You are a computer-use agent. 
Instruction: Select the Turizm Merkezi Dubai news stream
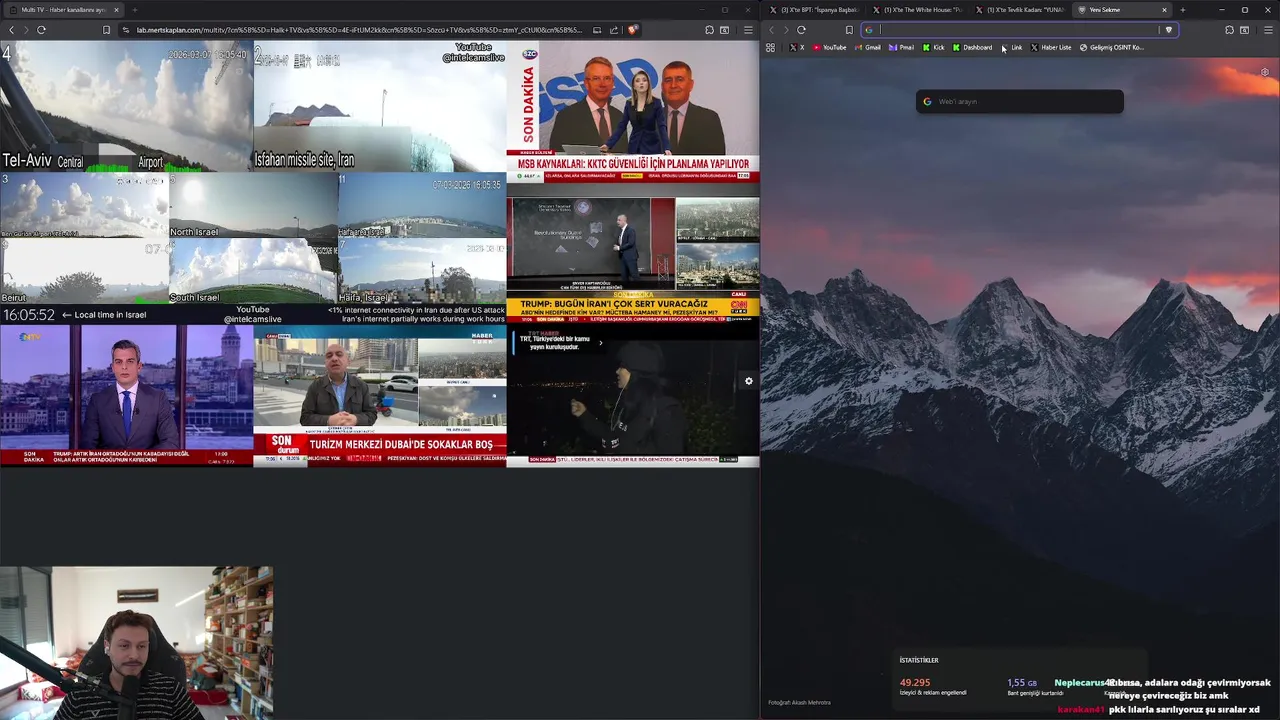click(380, 398)
